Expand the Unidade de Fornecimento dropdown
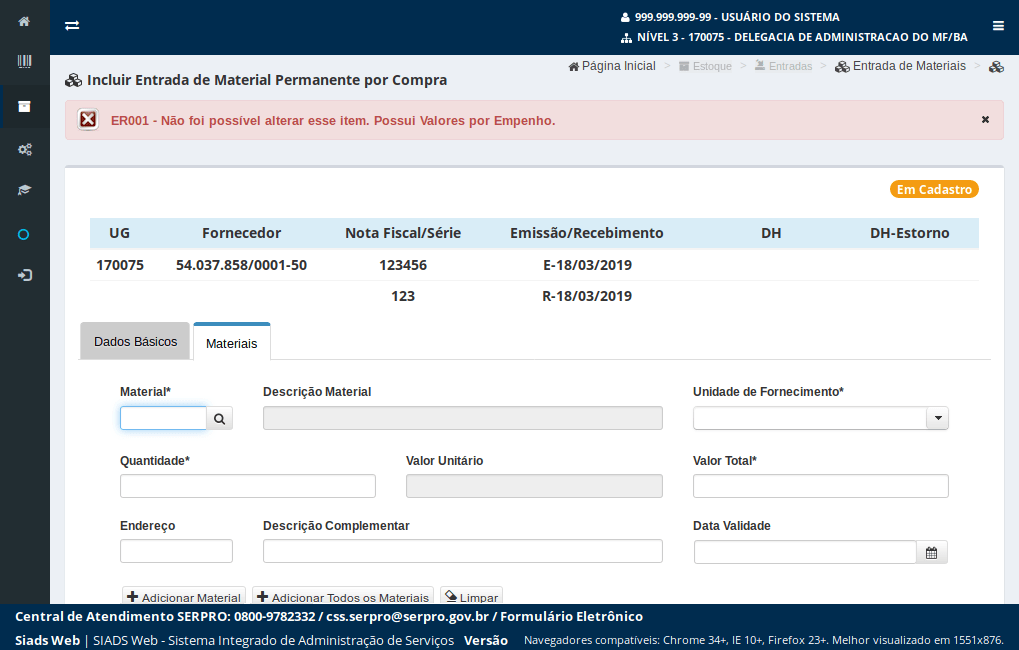 [x=937, y=418]
